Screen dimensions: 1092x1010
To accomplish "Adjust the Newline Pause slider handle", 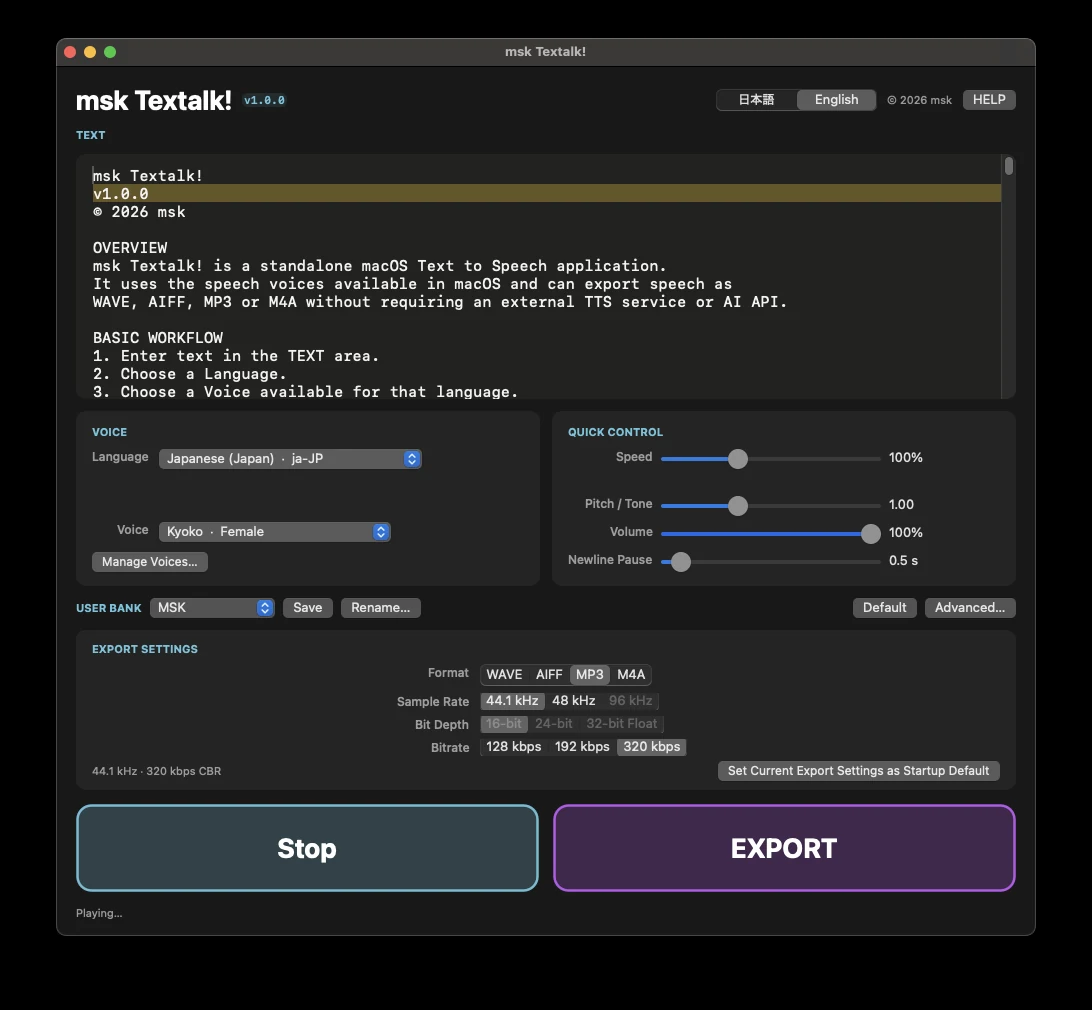I will coord(680,561).
